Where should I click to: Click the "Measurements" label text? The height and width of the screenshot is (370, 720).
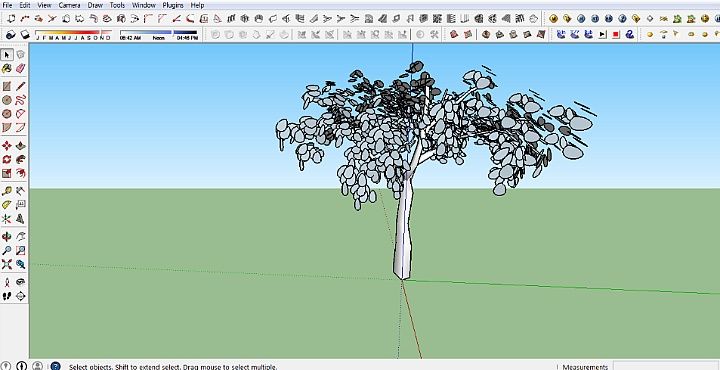click(585, 367)
